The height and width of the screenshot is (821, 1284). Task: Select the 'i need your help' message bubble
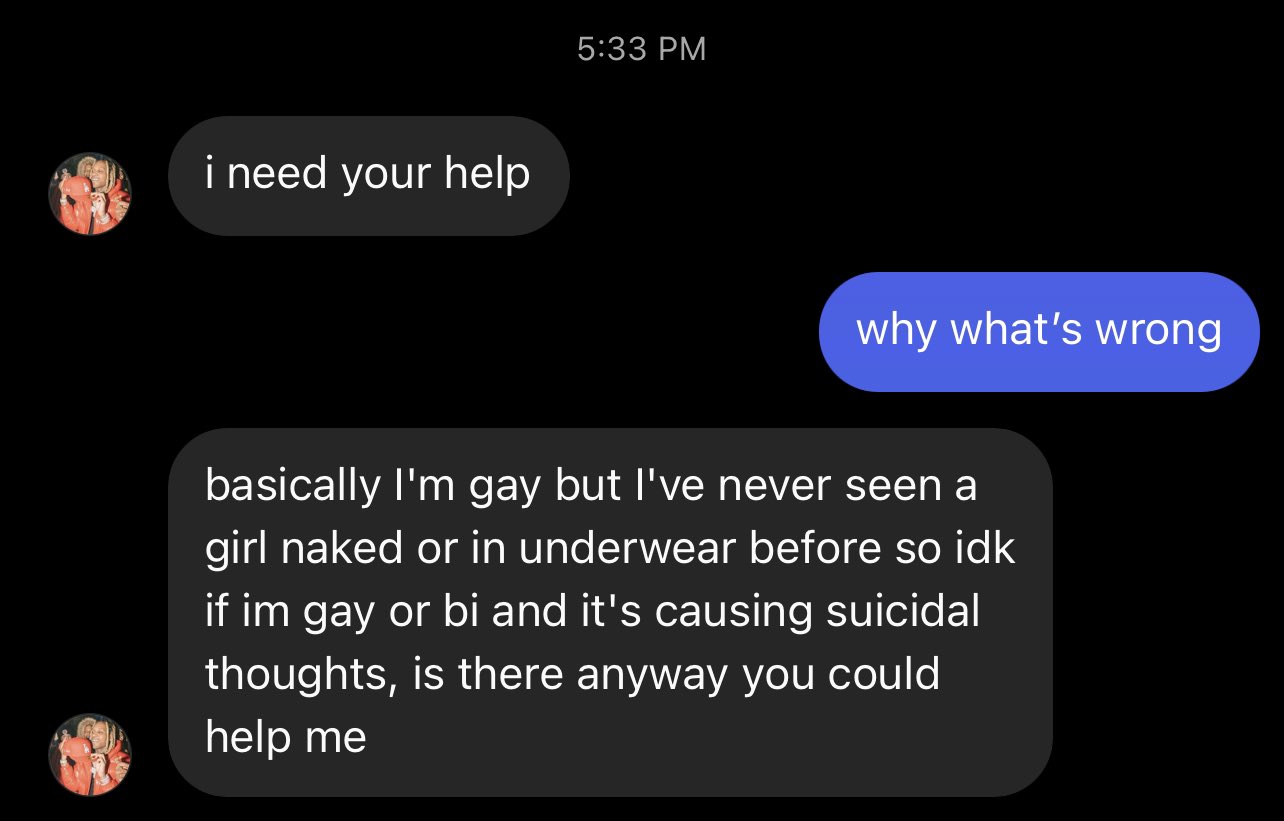click(x=368, y=176)
